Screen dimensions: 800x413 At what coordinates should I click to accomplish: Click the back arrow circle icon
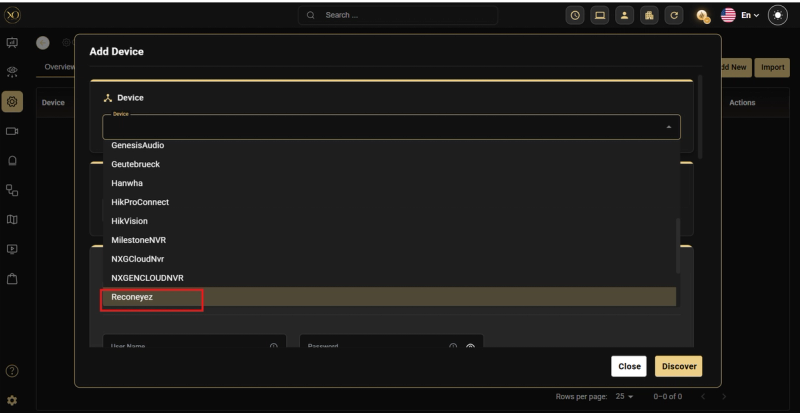click(43, 43)
